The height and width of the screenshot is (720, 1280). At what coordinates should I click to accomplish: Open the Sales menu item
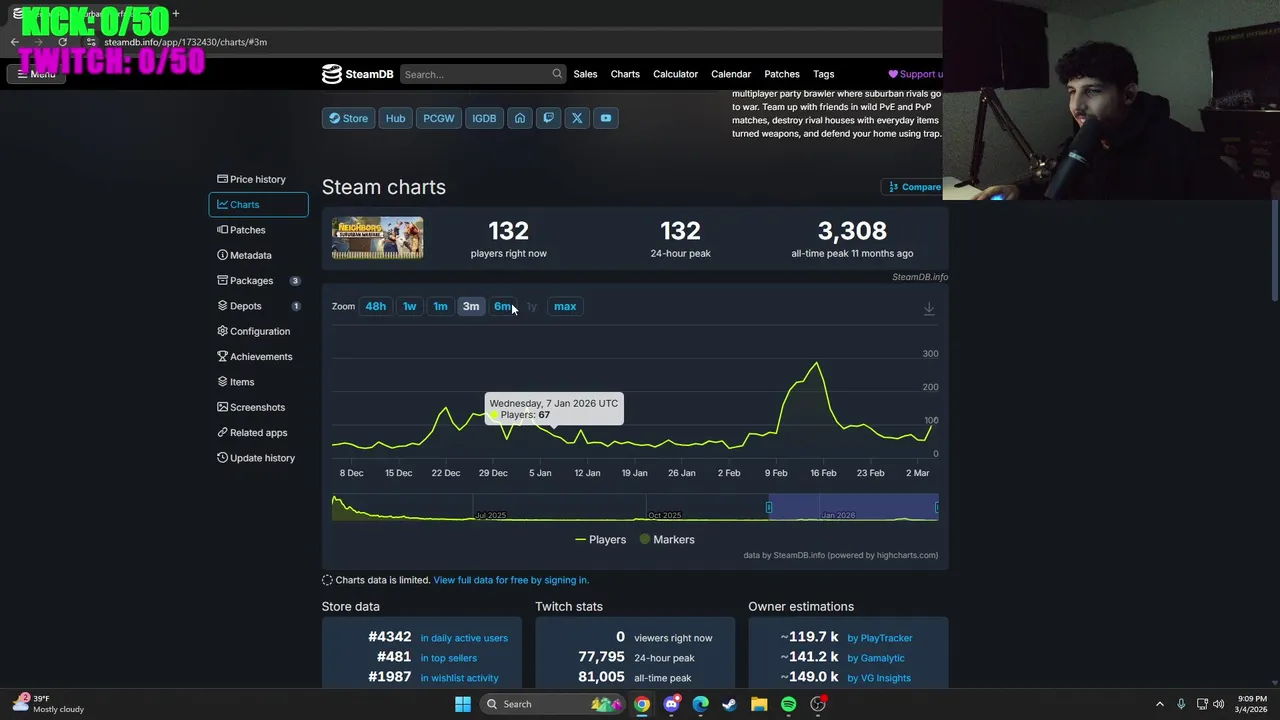[585, 74]
